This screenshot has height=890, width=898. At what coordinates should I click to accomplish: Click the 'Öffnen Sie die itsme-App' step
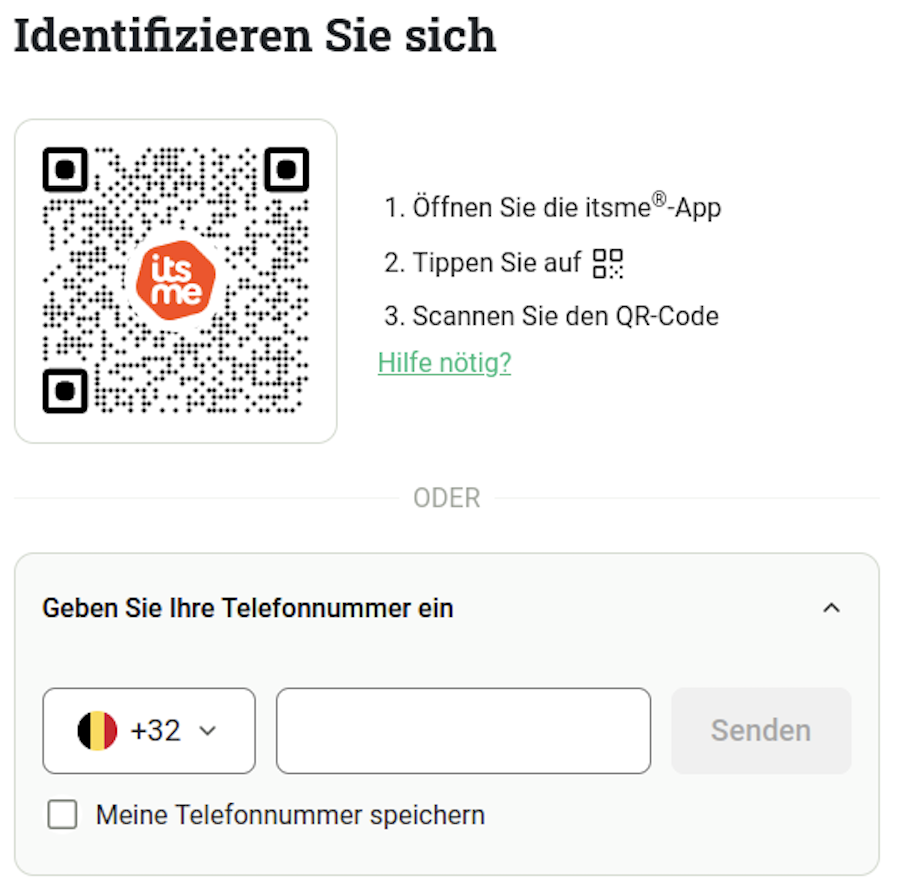(x=553, y=207)
